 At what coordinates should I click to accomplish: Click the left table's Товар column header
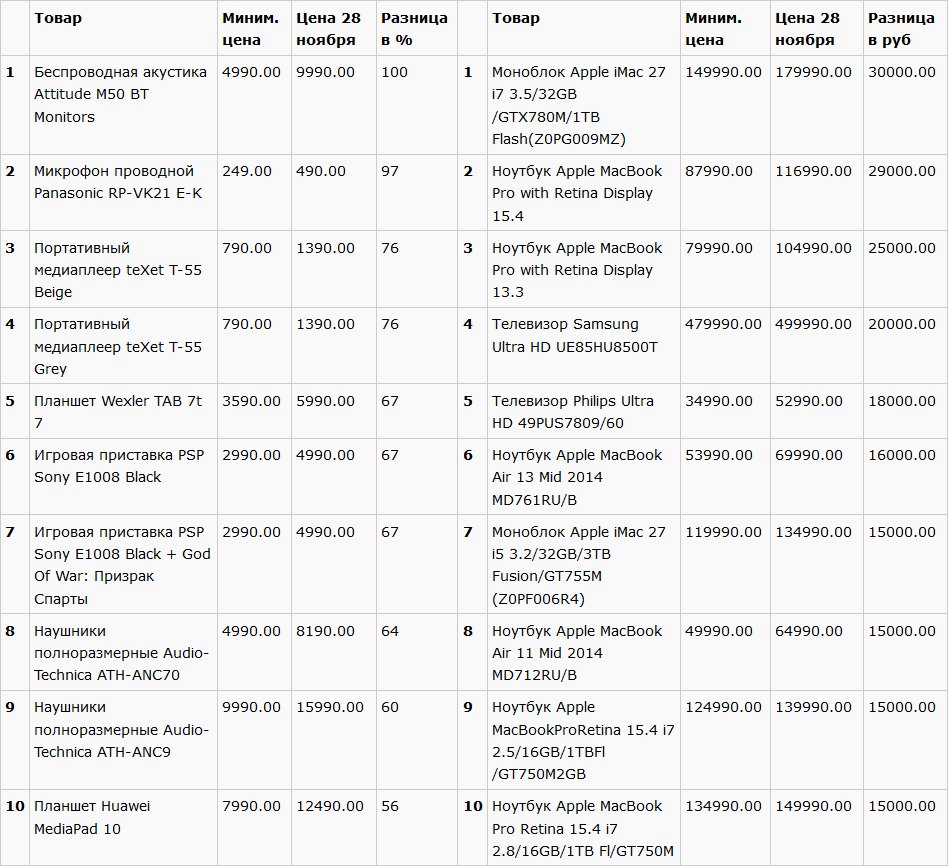[x=58, y=18]
